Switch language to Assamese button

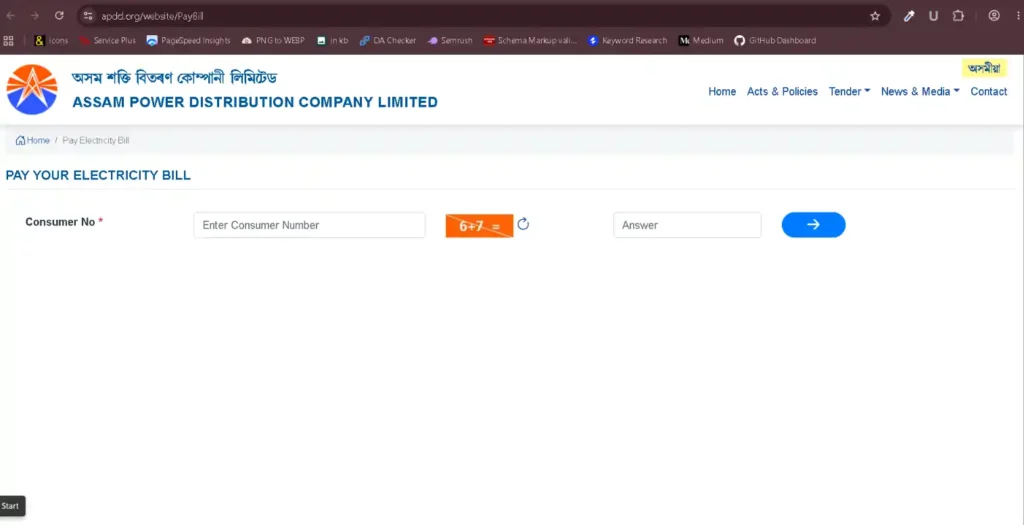984,68
